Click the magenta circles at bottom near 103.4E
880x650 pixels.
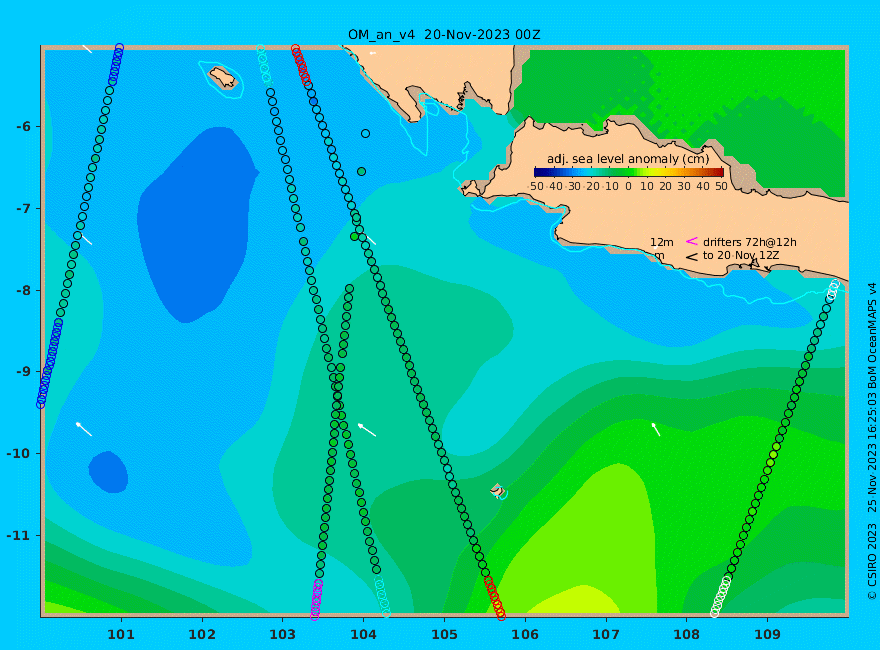click(x=317, y=600)
